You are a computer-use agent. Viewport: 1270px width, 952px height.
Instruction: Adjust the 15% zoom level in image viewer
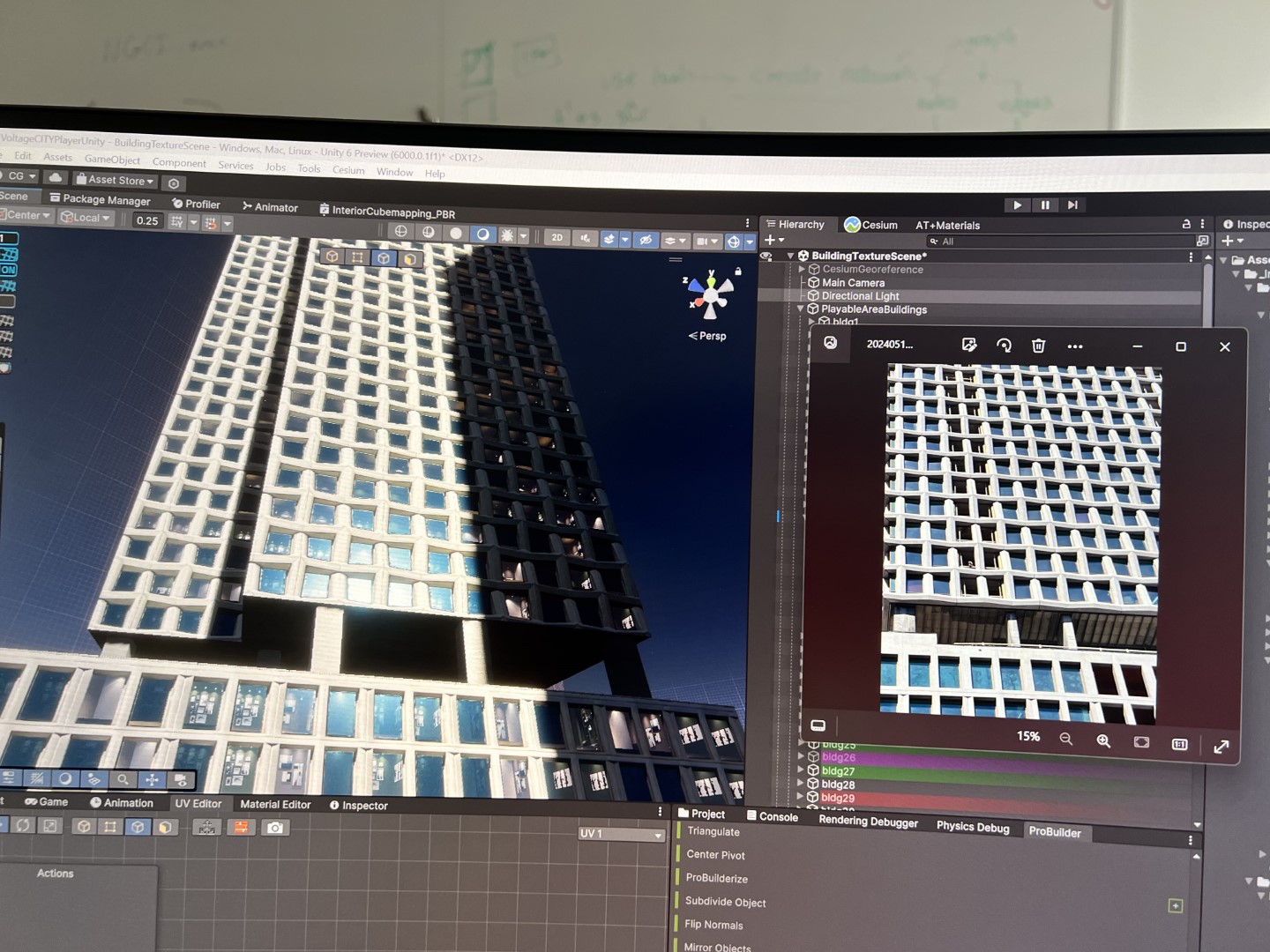(x=1027, y=737)
